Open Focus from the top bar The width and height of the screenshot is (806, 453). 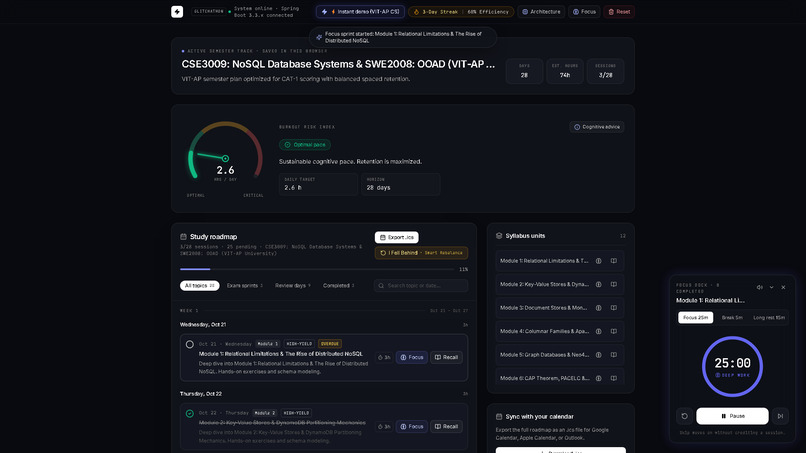pyautogui.click(x=584, y=11)
